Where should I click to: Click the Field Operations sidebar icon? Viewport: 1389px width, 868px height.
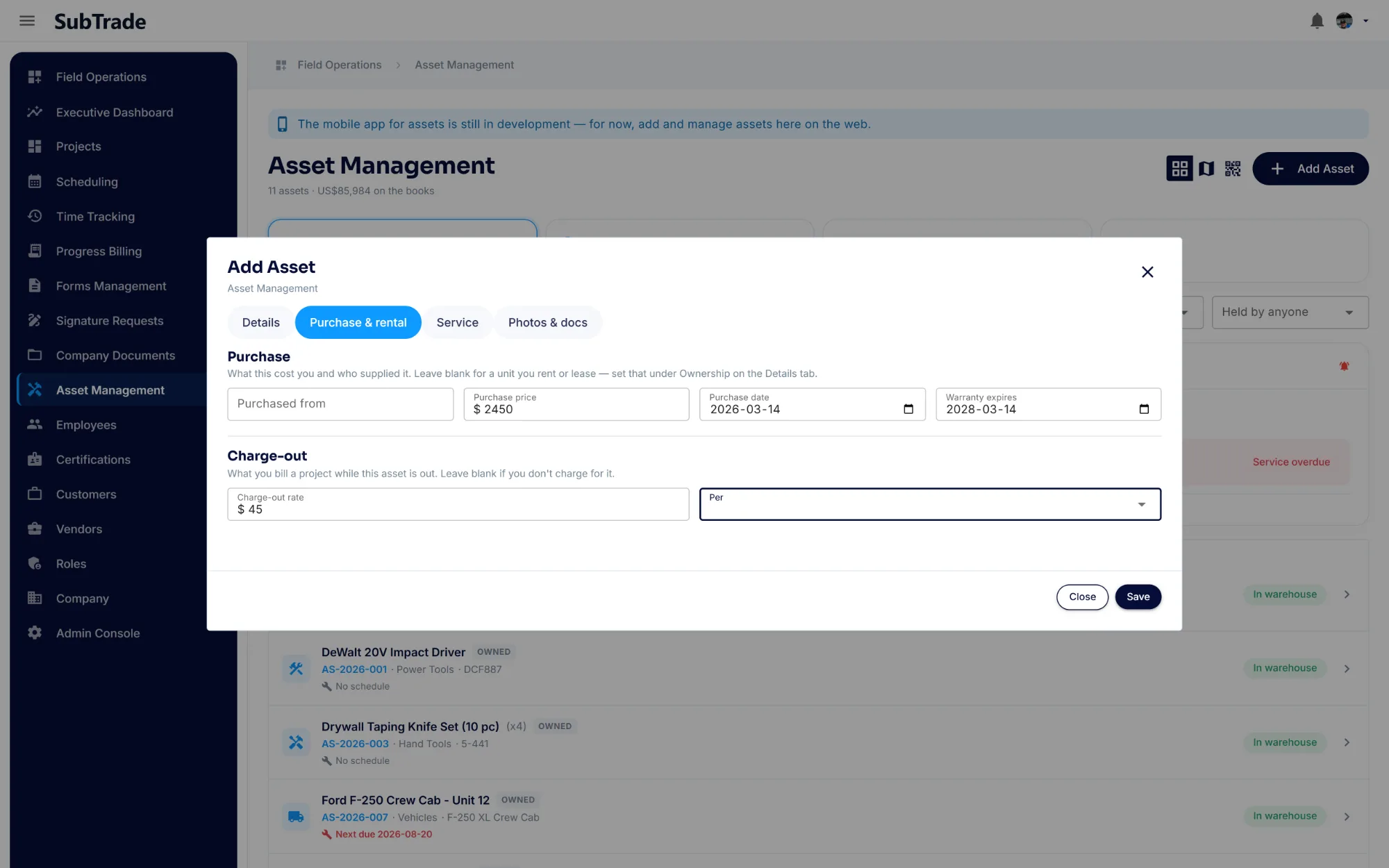(x=35, y=77)
